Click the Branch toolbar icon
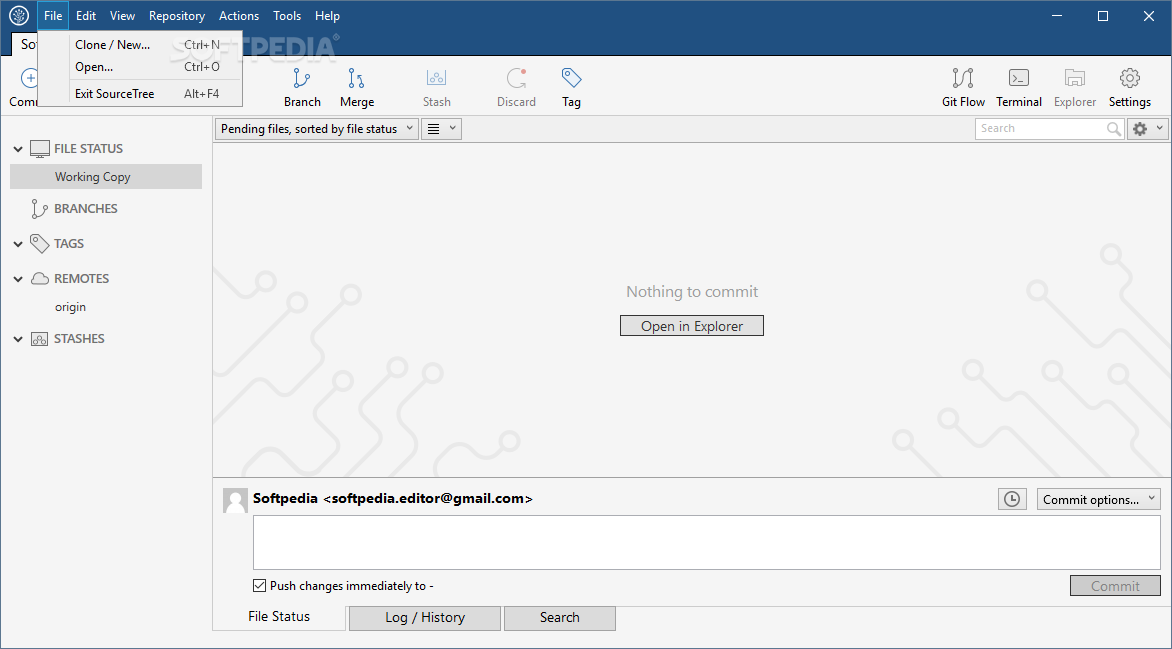The height and width of the screenshot is (649, 1172). click(x=302, y=79)
